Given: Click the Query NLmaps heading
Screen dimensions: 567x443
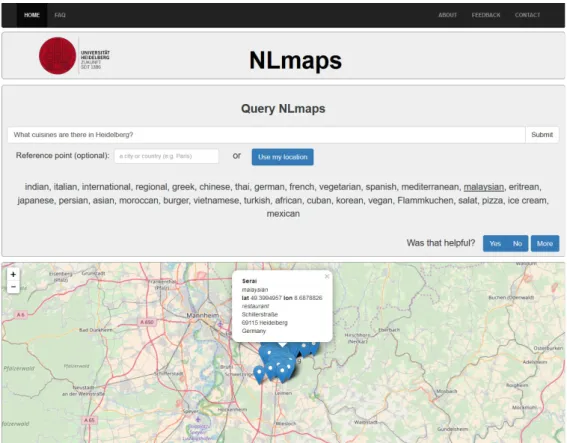Looking at the screenshot, I should (283, 108).
